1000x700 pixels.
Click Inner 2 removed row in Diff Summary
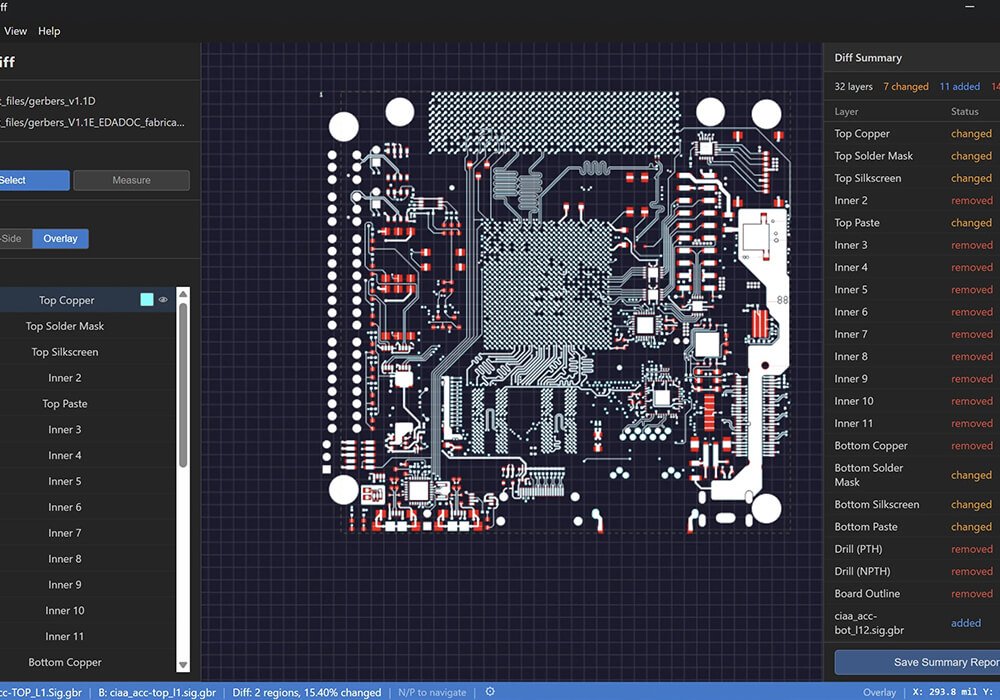912,200
